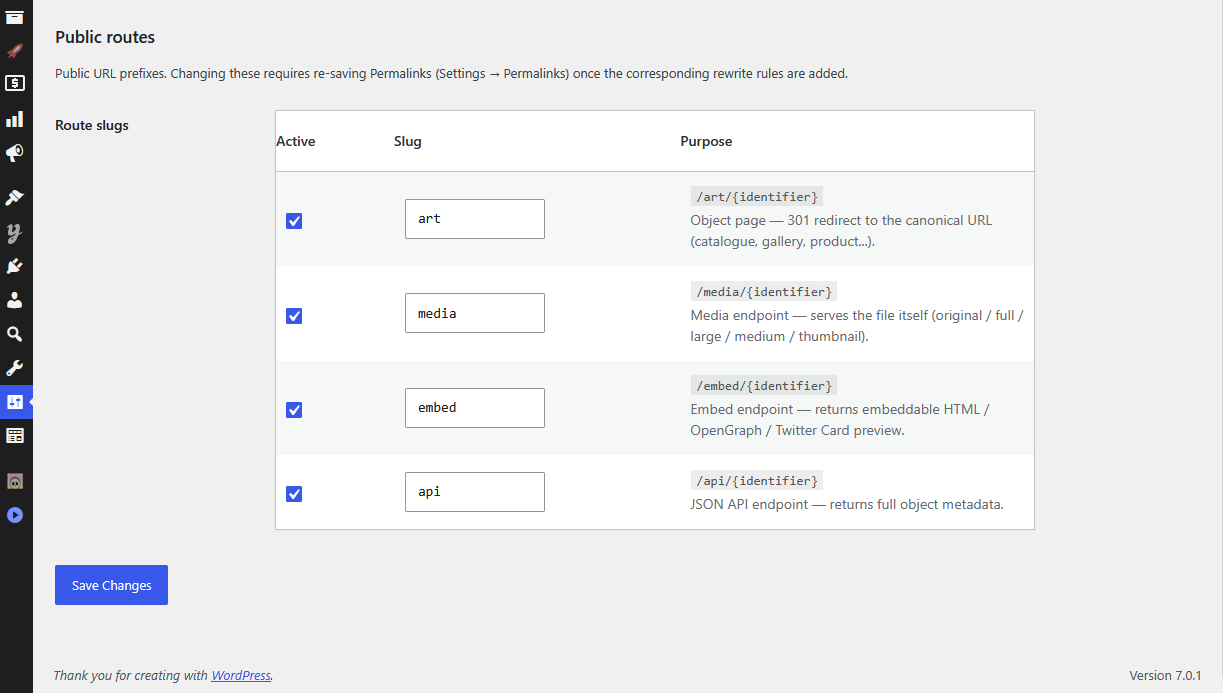Uncheck the Active checkbox for media

[294, 316]
